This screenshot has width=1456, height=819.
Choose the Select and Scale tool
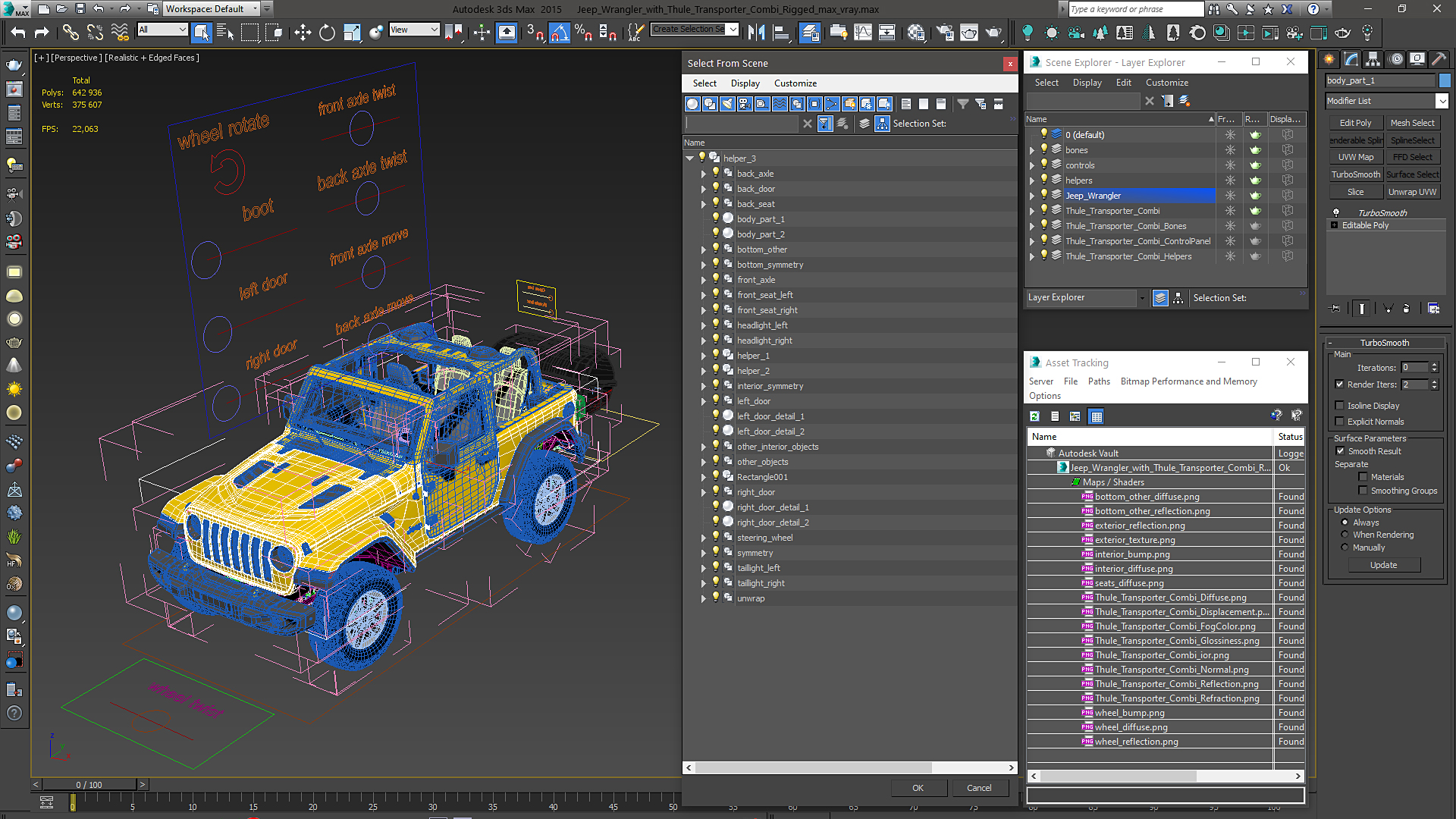click(x=351, y=32)
